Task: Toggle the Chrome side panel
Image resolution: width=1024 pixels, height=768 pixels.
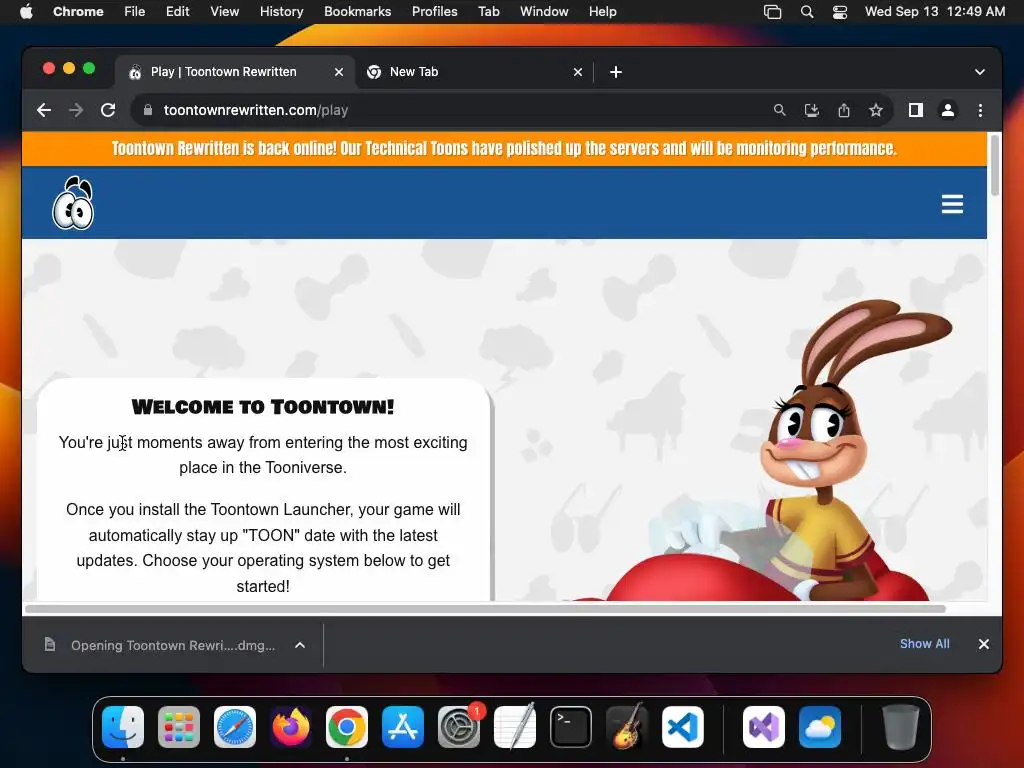Action: [x=916, y=110]
